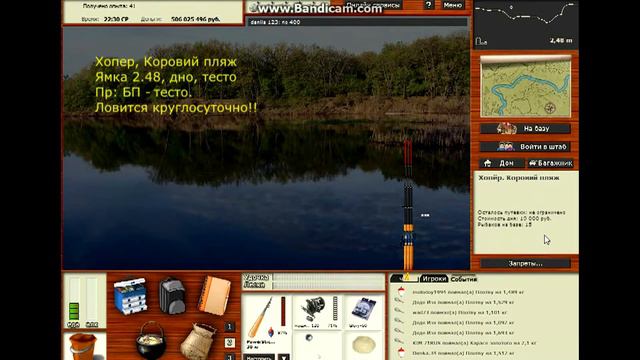The height and width of the screenshot is (360, 640).
Task: Click the fishing rod on the water
Action: click(x=408, y=204)
